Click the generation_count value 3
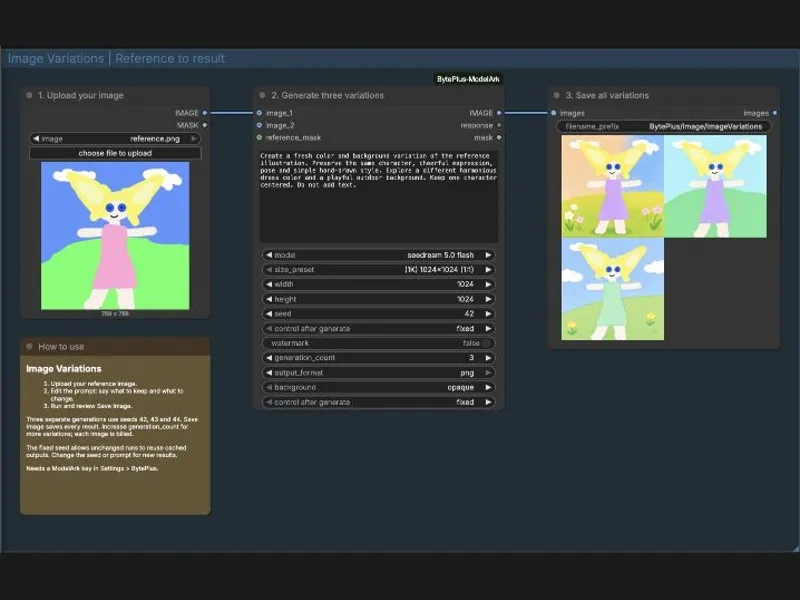 click(471, 358)
